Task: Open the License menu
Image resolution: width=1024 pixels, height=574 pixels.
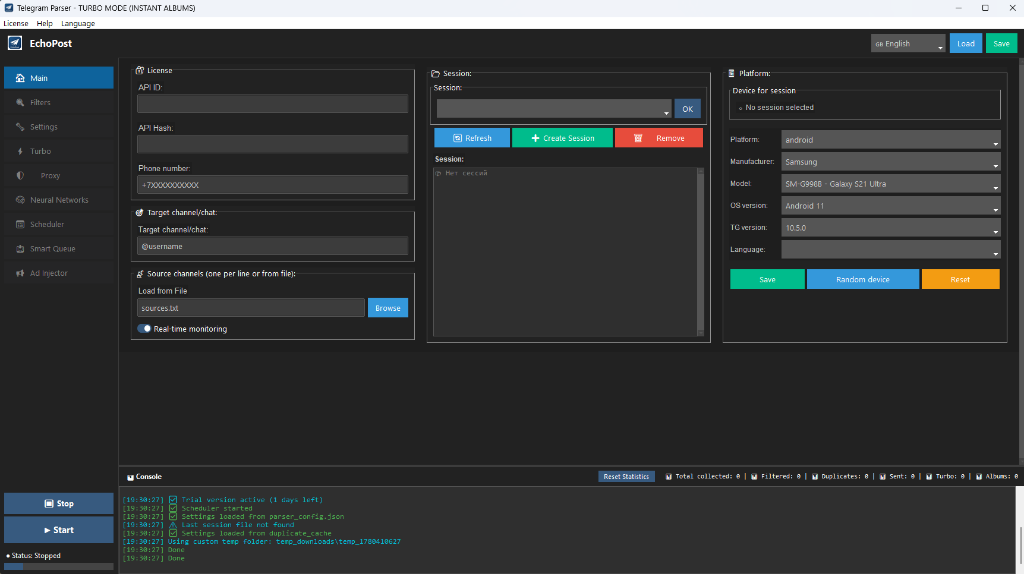Action: tap(16, 23)
